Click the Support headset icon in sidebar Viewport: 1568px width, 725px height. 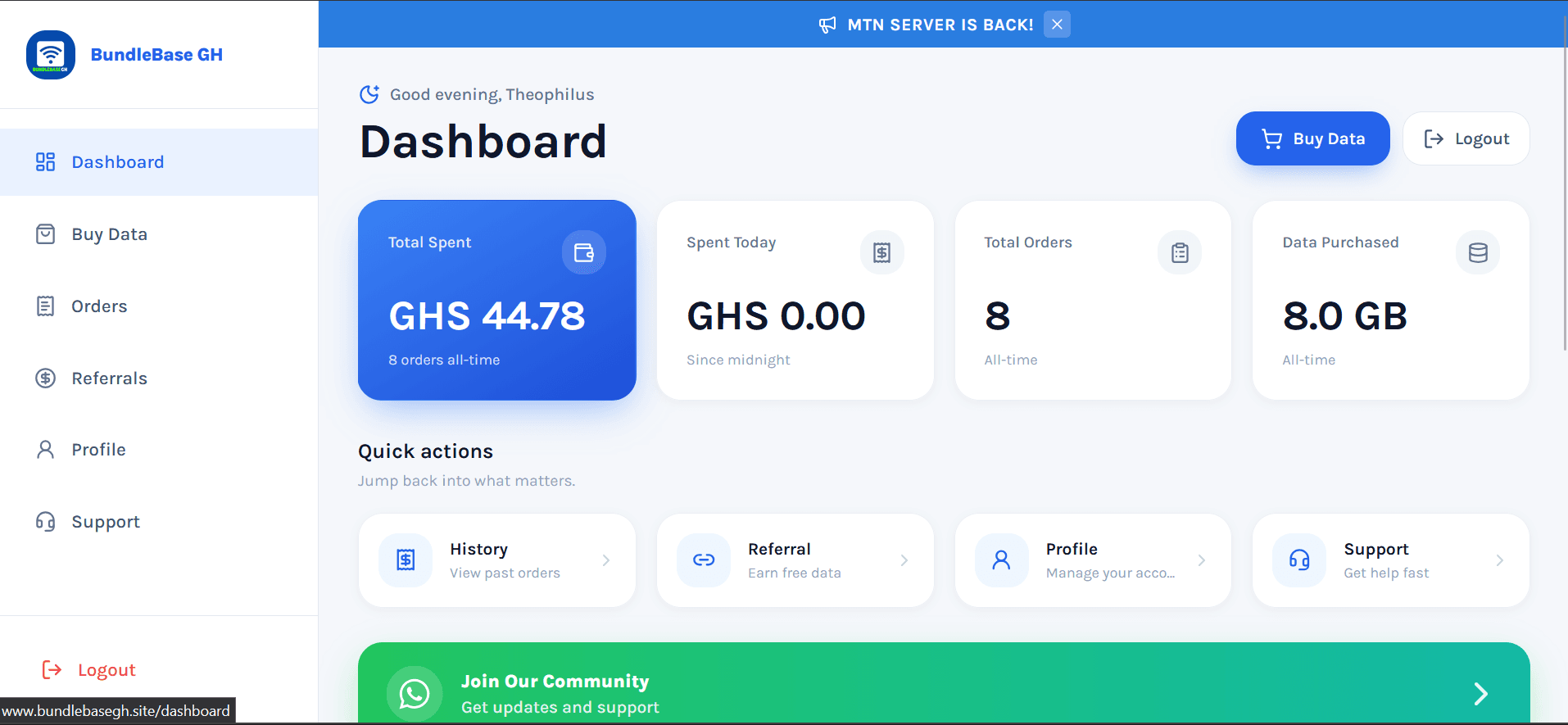click(x=45, y=522)
